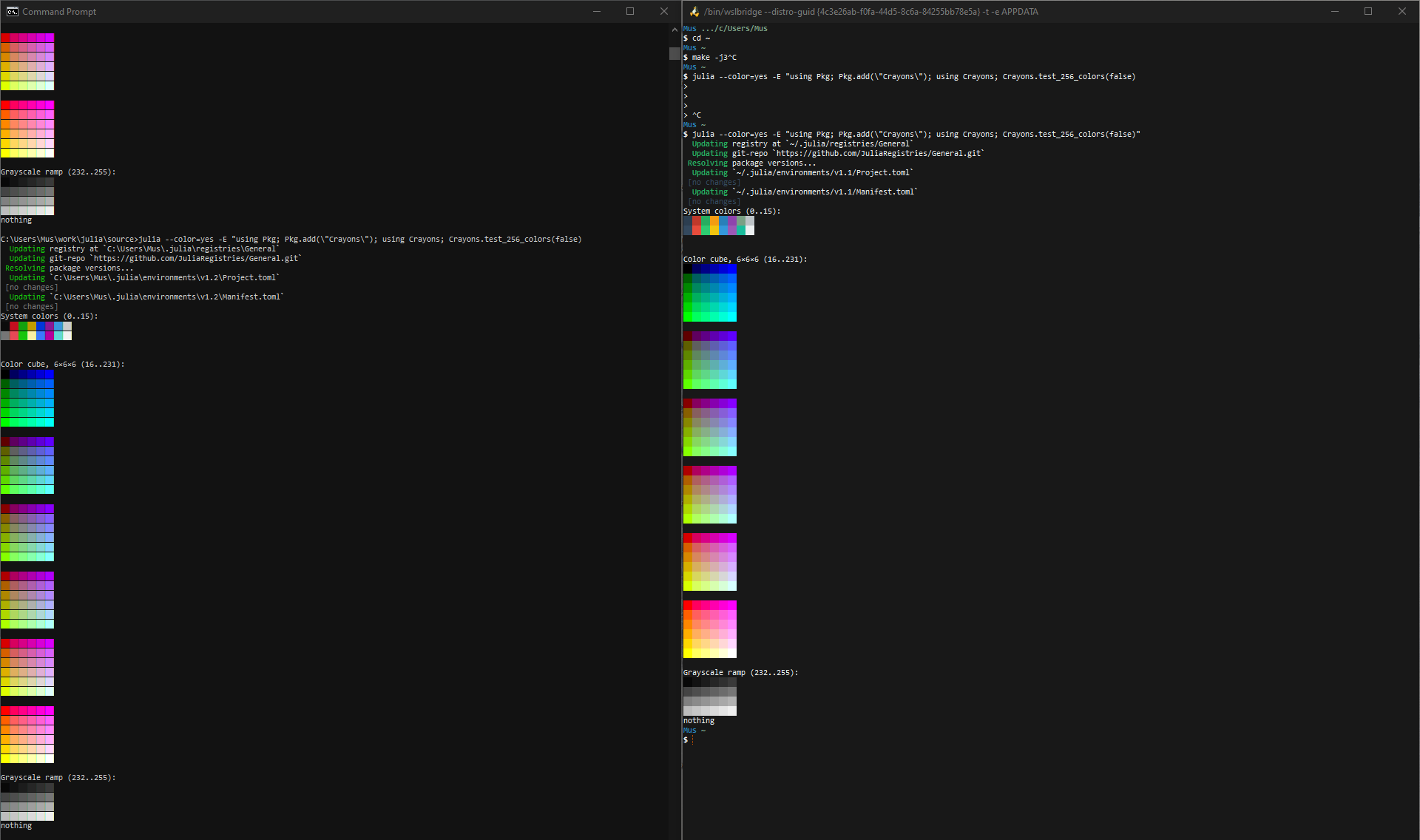Click the GitHub General.git URL in wslbridge terminal

(x=879, y=154)
